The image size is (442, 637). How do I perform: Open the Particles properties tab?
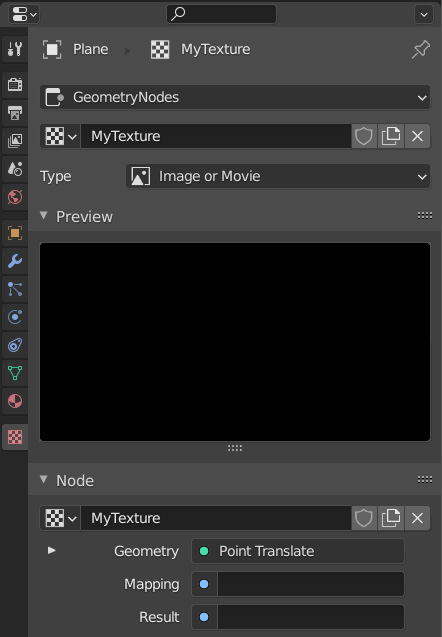pos(15,289)
